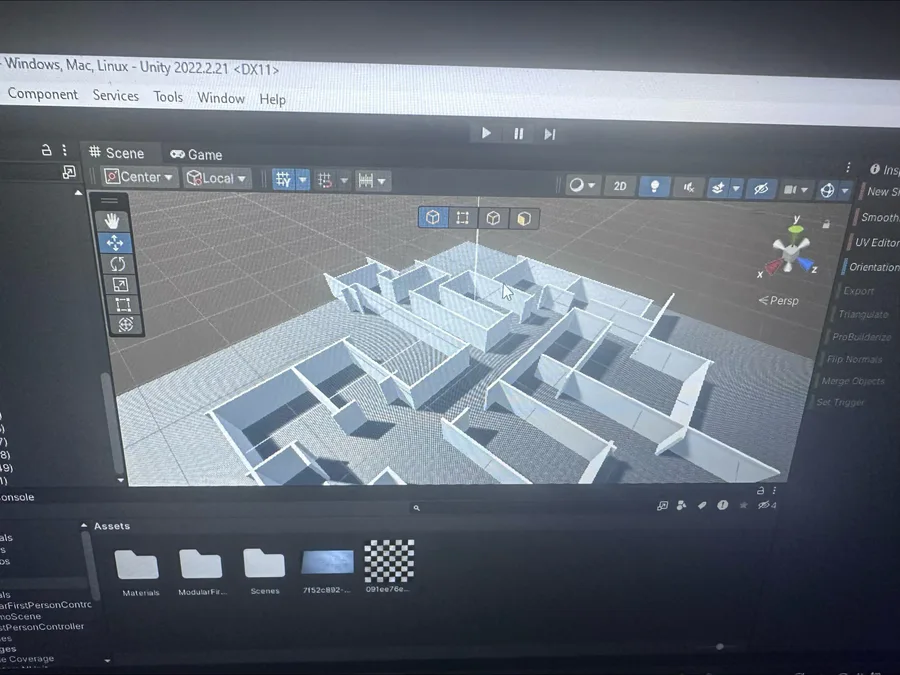900x675 pixels.
Task: Click the green Y axis on orientation gizmo
Action: click(x=796, y=228)
